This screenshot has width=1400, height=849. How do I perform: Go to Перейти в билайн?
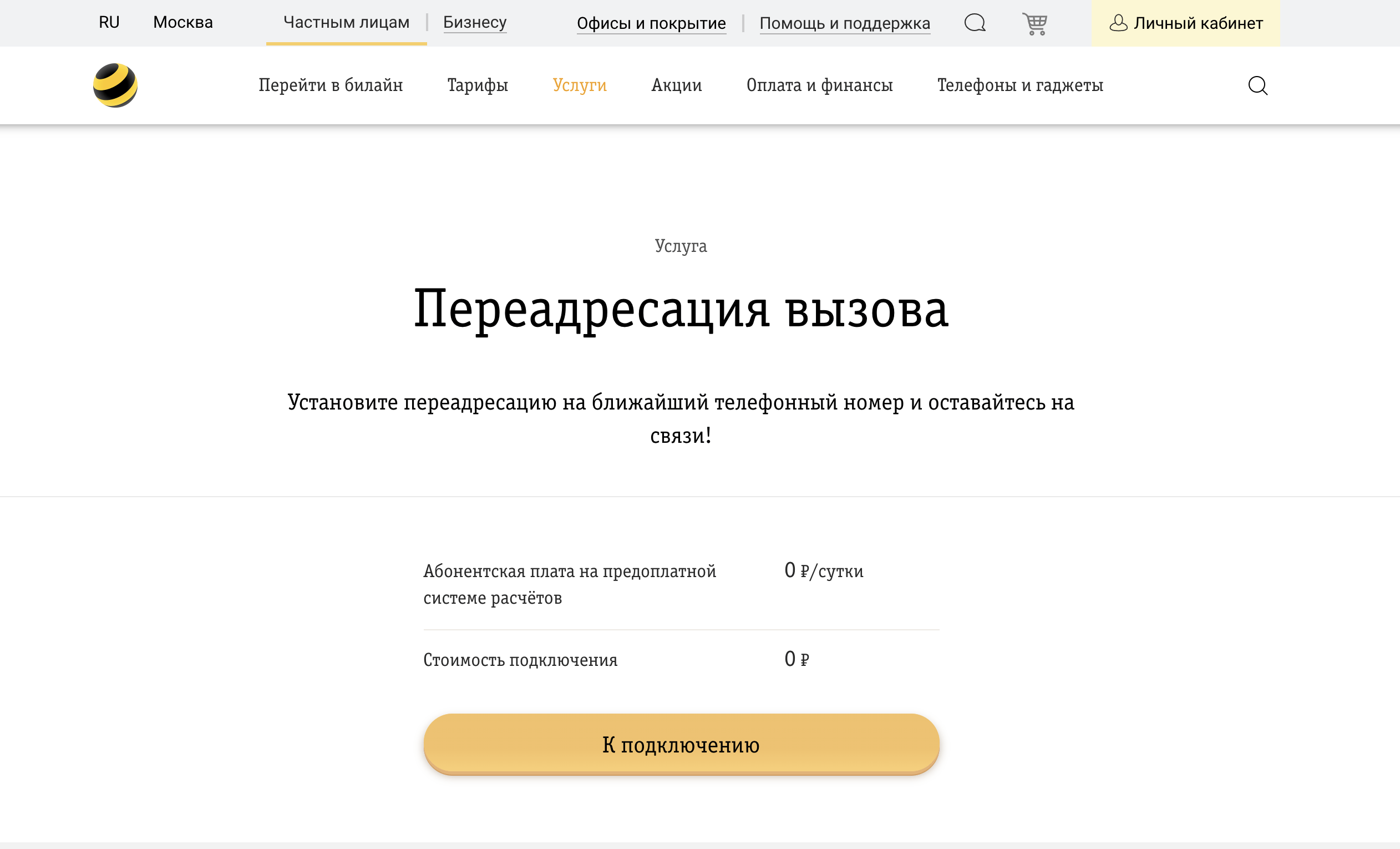pos(331,85)
